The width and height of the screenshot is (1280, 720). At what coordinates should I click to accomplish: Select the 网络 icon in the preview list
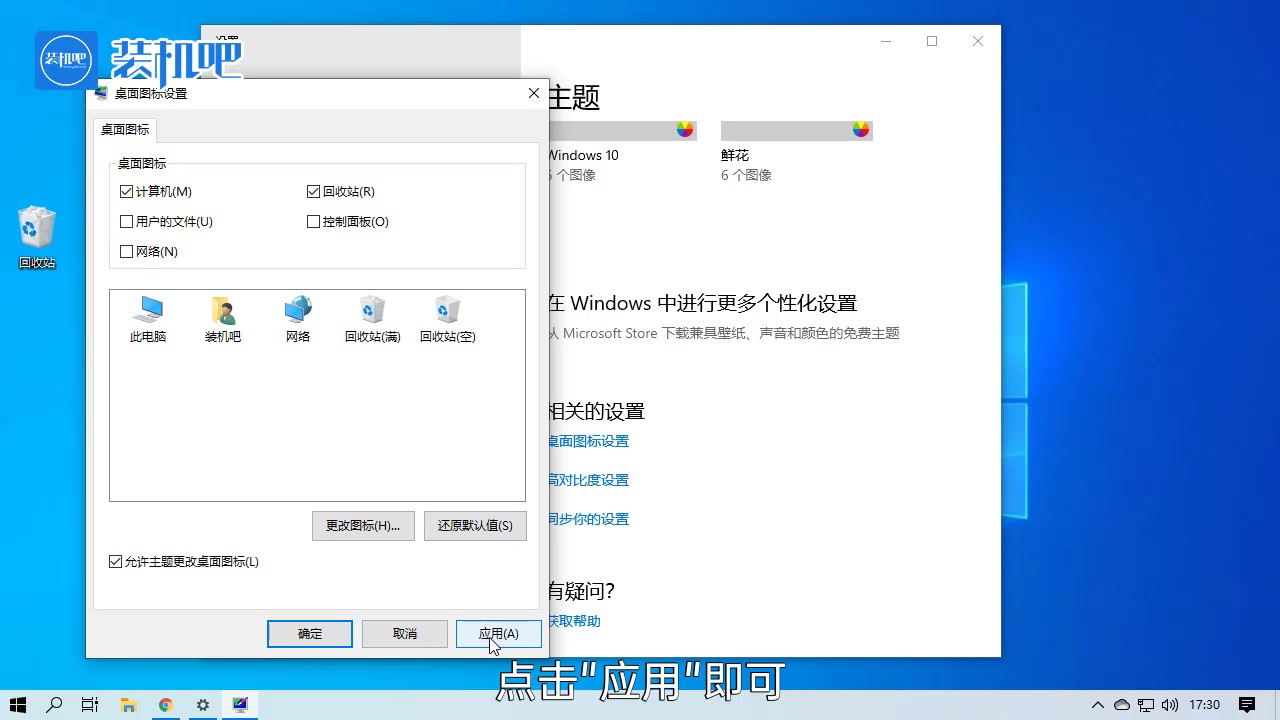pyautogui.click(x=298, y=318)
